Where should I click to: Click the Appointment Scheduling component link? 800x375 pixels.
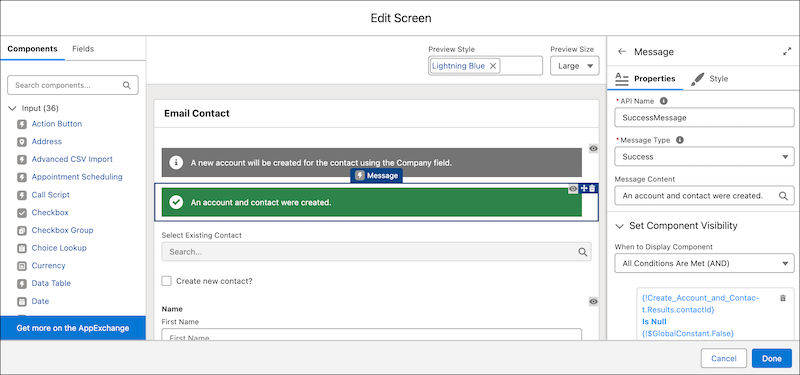[77, 177]
